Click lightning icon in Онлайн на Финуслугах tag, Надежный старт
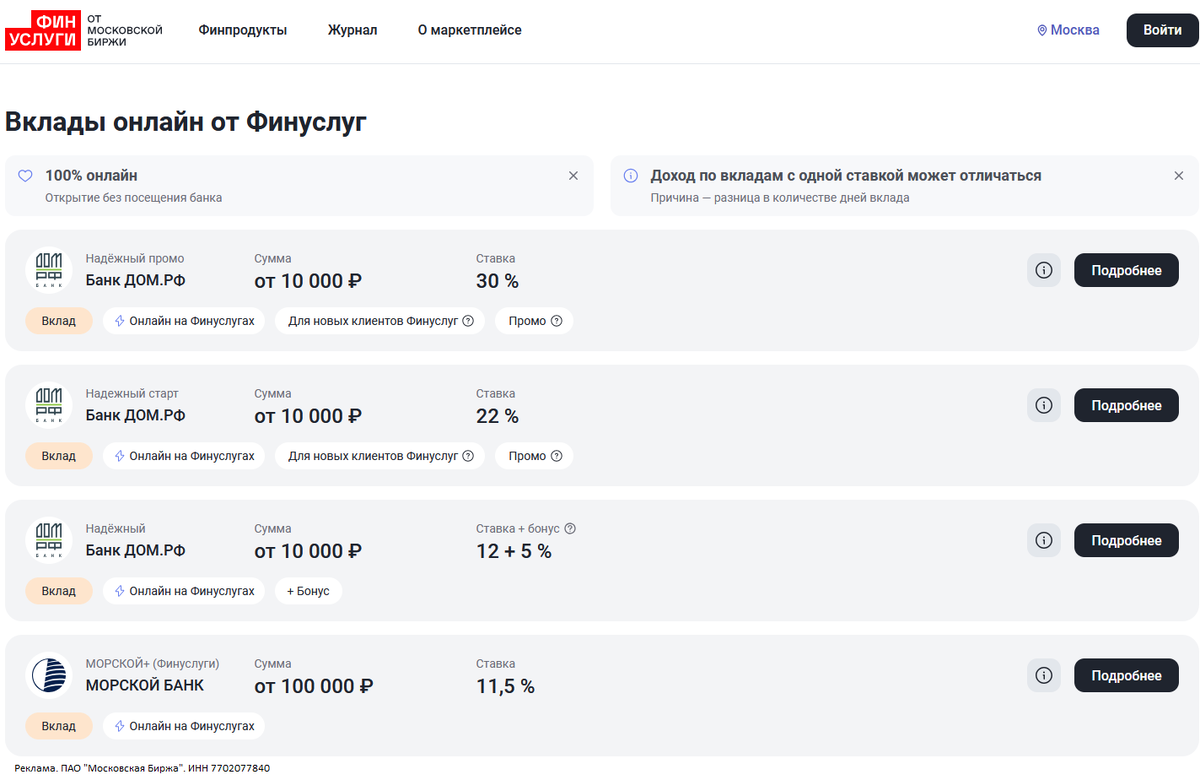The image size is (1200, 780). click(x=120, y=456)
